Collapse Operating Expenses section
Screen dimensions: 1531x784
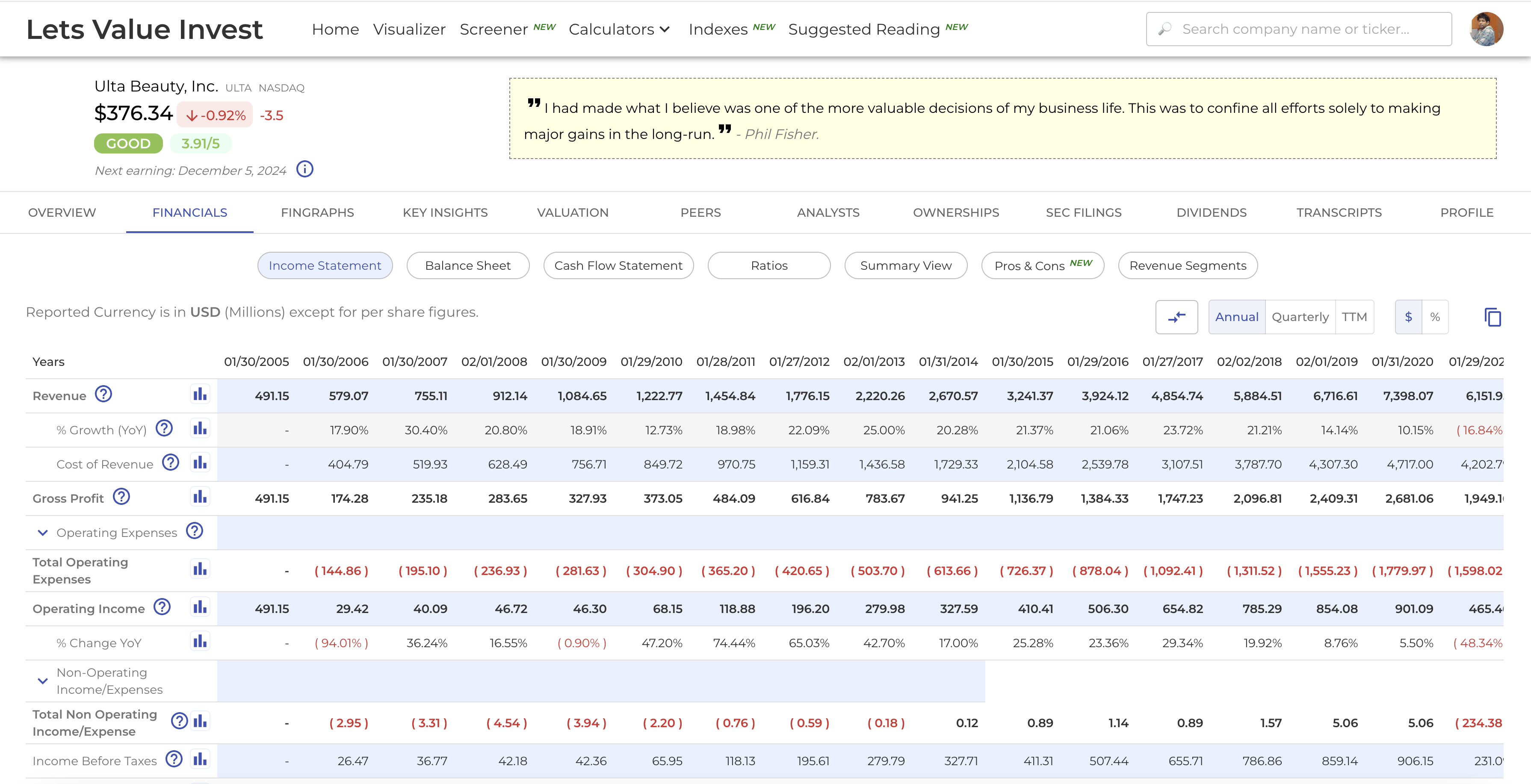[43, 533]
